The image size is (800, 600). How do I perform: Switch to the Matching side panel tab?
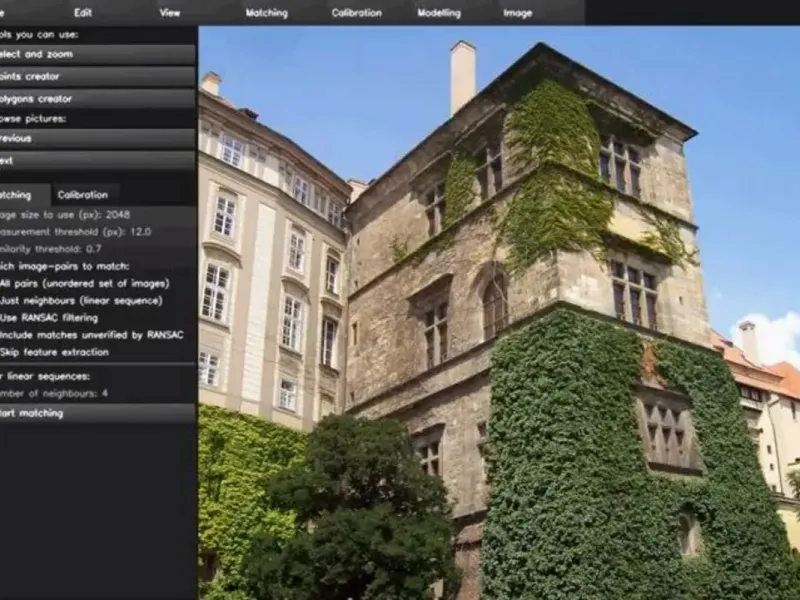[24, 195]
